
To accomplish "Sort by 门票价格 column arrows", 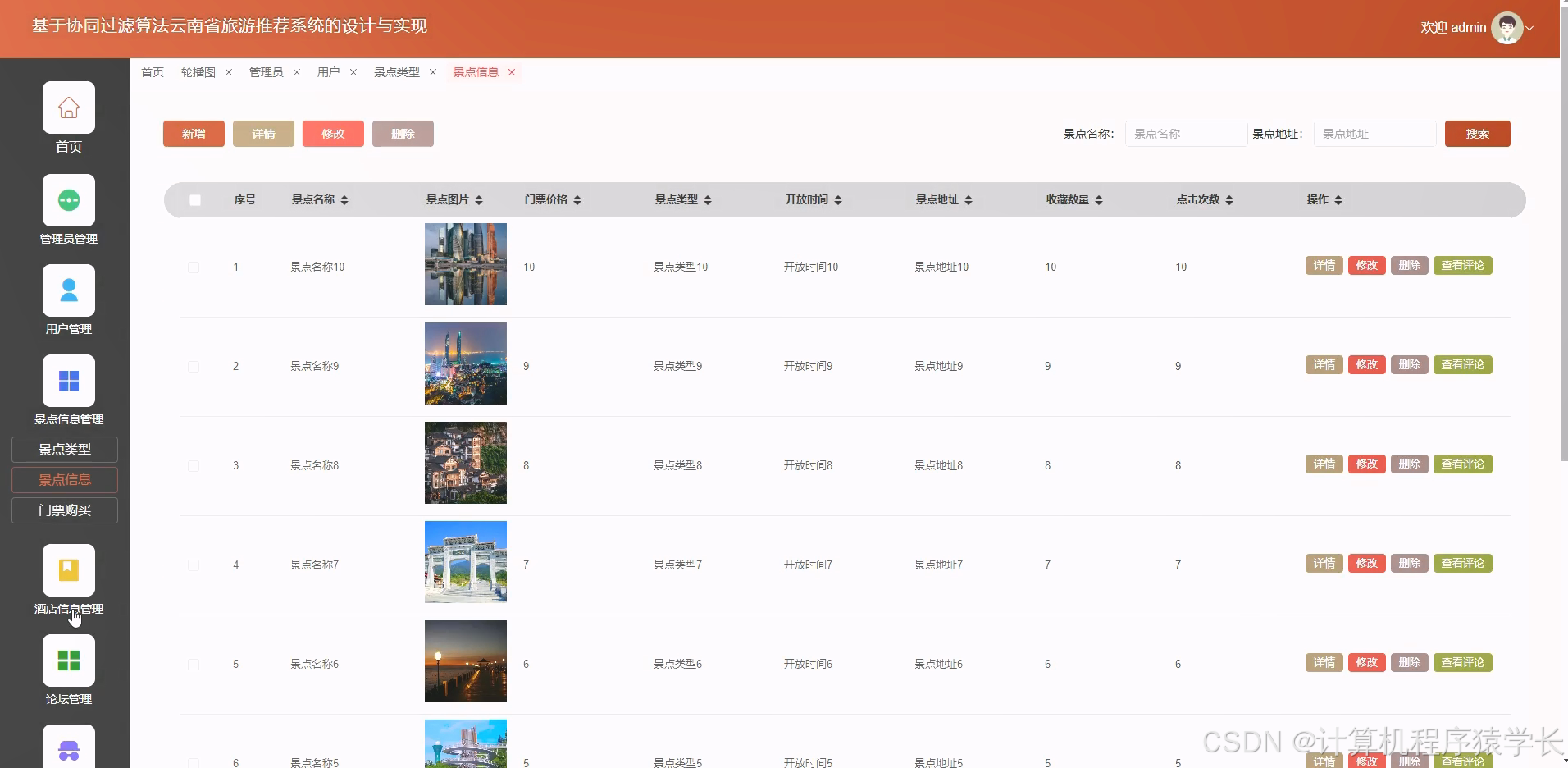I will point(577,200).
